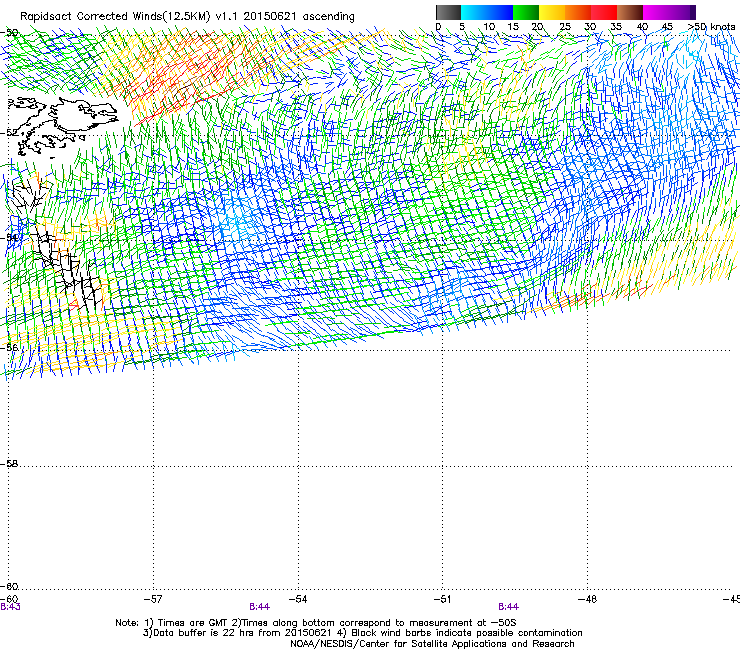Image resolution: width=740 pixels, height=650 pixels.
Task: Click the dark purple 45-50 knots color segment
Action: [x=682, y=12]
